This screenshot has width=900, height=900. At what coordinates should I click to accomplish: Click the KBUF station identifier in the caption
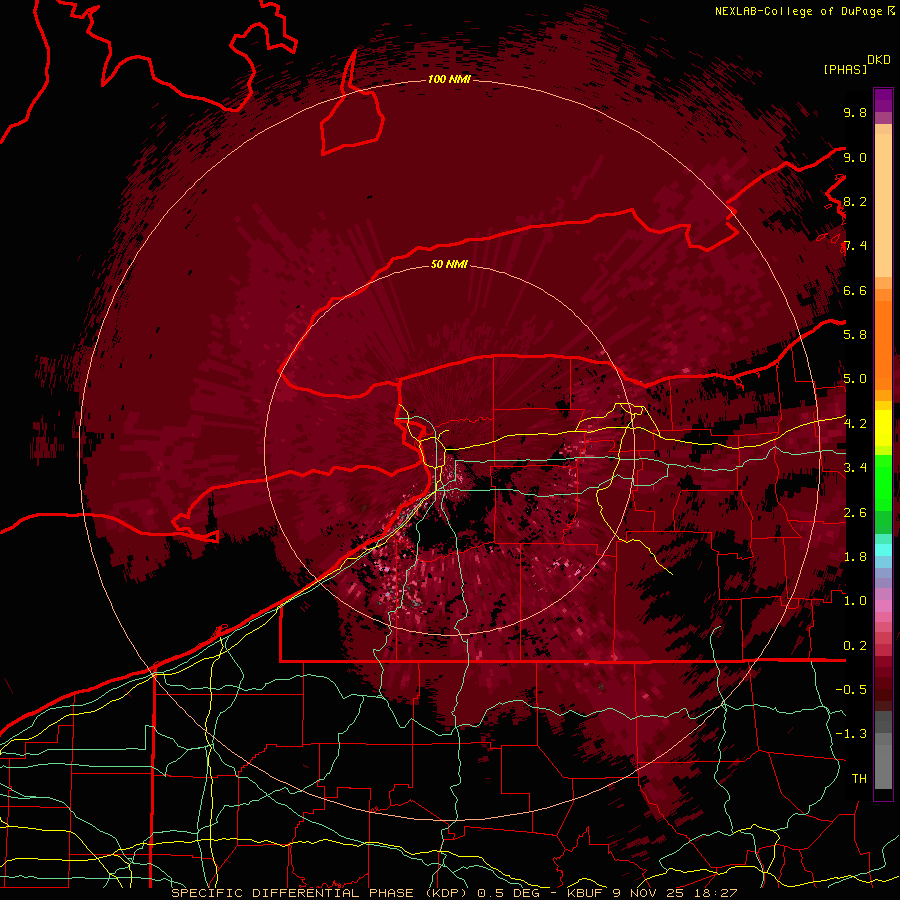(x=583, y=893)
